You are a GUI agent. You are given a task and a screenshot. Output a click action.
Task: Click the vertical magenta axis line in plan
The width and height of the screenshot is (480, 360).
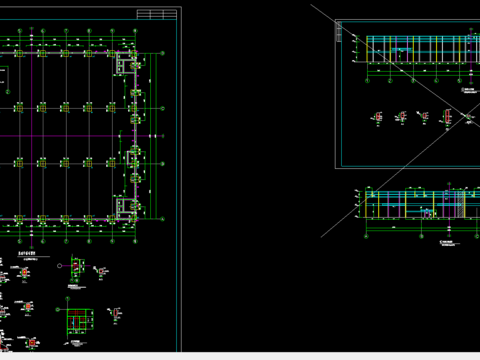click(x=32, y=138)
